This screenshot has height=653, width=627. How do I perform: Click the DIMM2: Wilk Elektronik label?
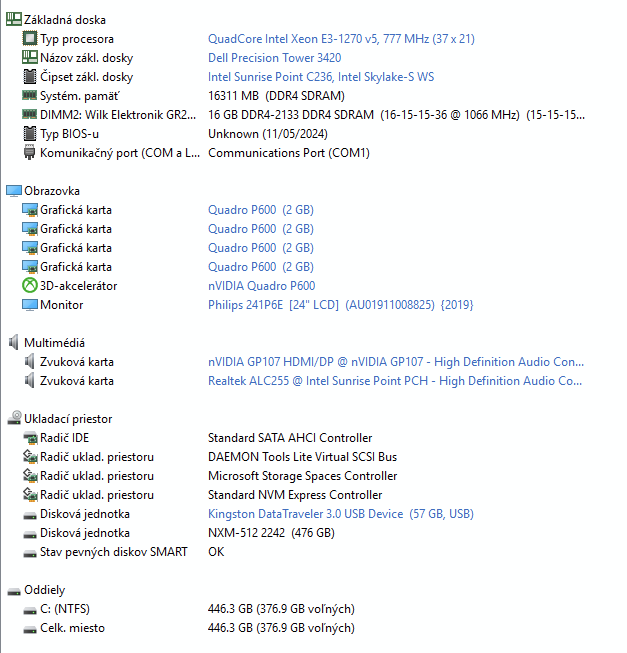point(118,115)
